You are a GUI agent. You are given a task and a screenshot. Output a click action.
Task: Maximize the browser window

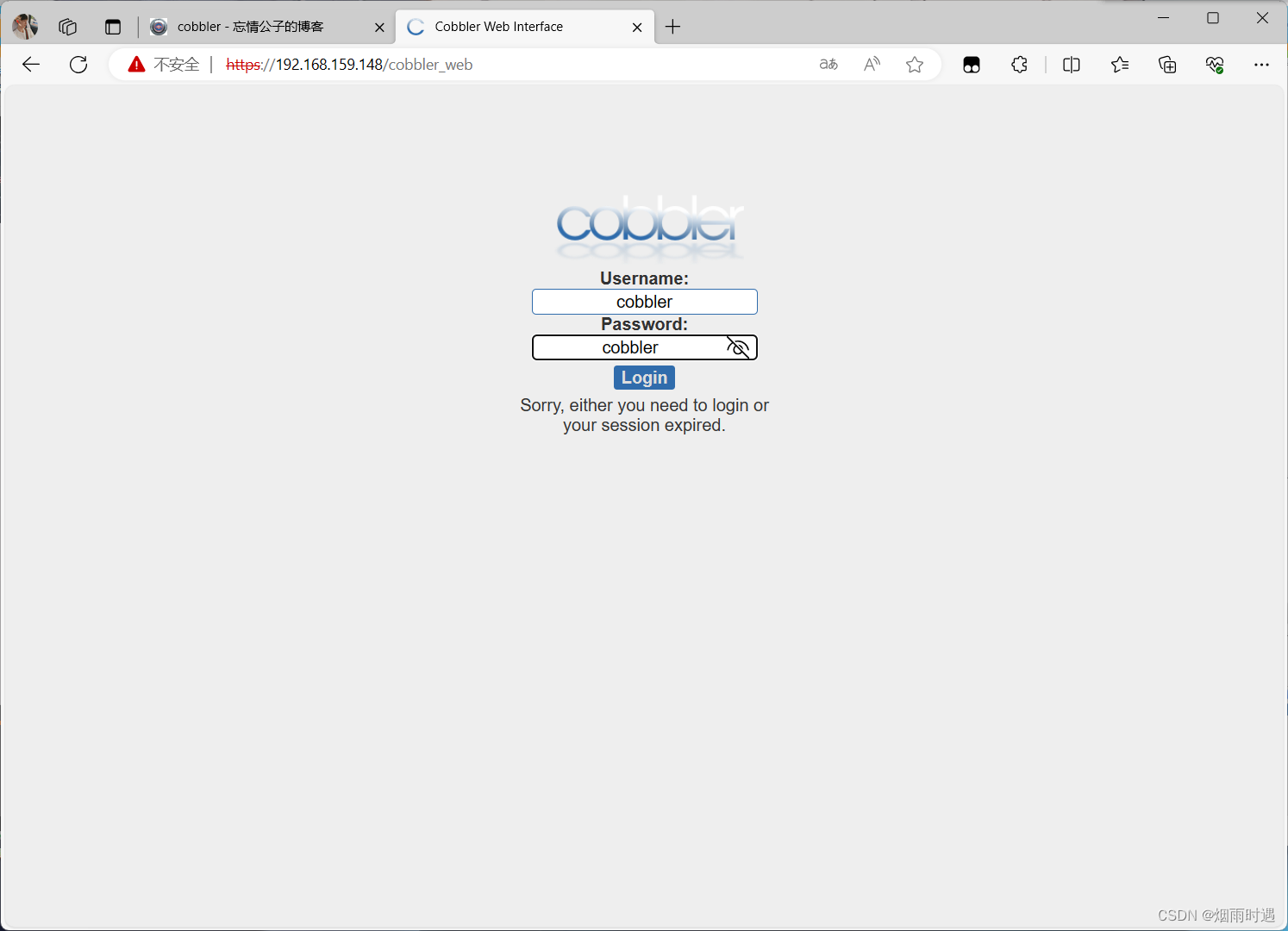[1213, 18]
